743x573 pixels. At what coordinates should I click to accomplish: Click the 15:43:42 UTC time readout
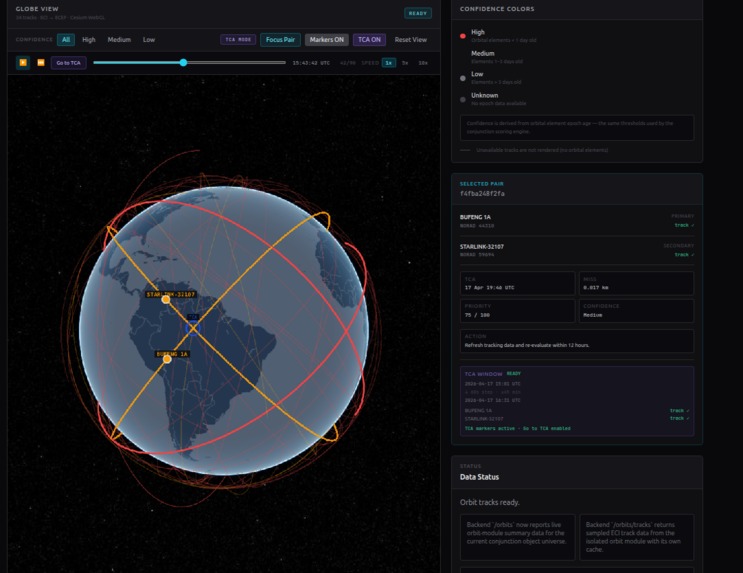point(311,63)
